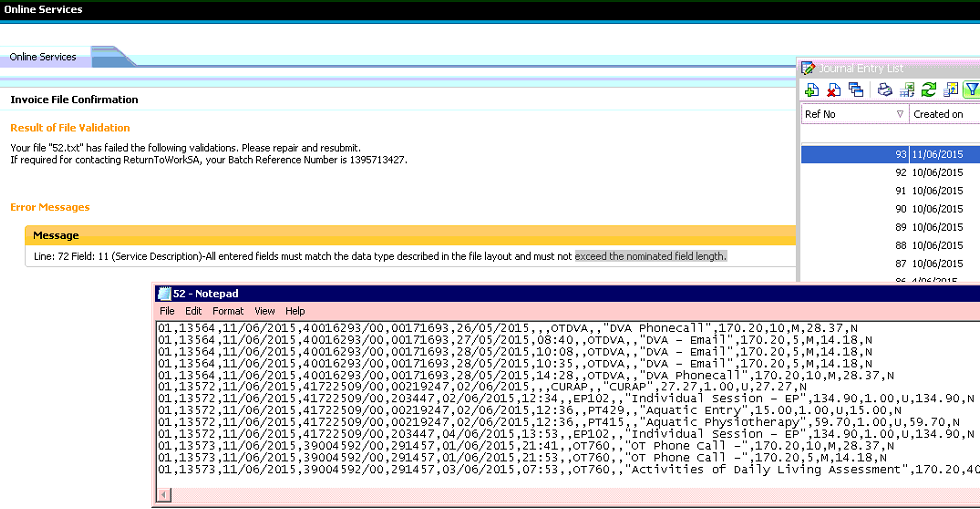Select journal entry row 93
This screenshot has height=509, width=980.
coord(890,155)
